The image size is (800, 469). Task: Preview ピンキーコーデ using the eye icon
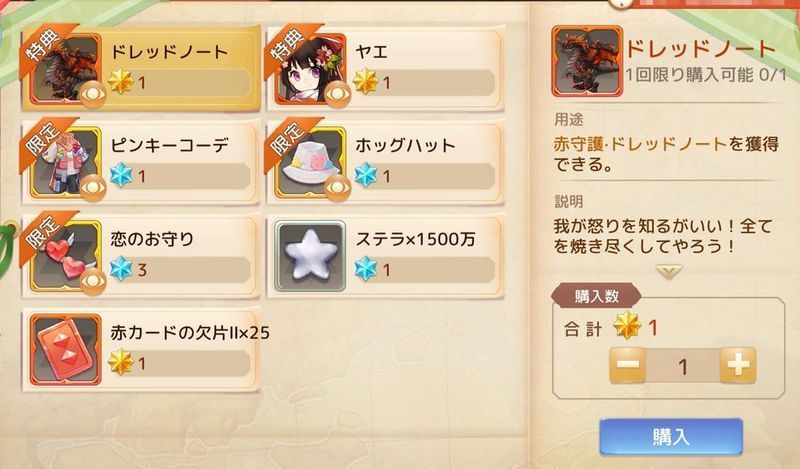click(x=92, y=187)
